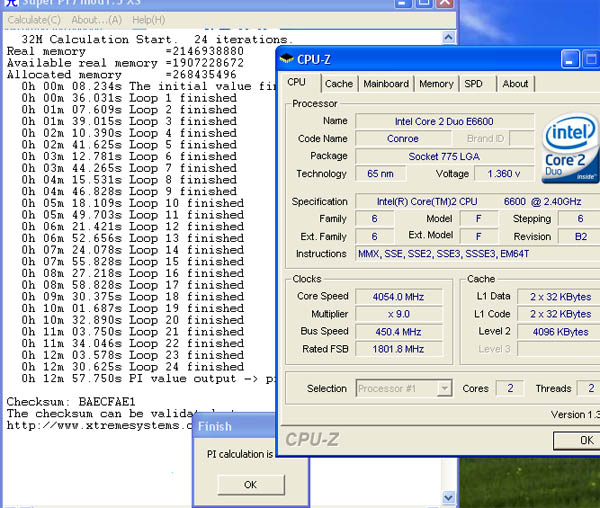Minimize the CPU-Z window
Screen dimensions: 600x508
[x=570, y=59]
